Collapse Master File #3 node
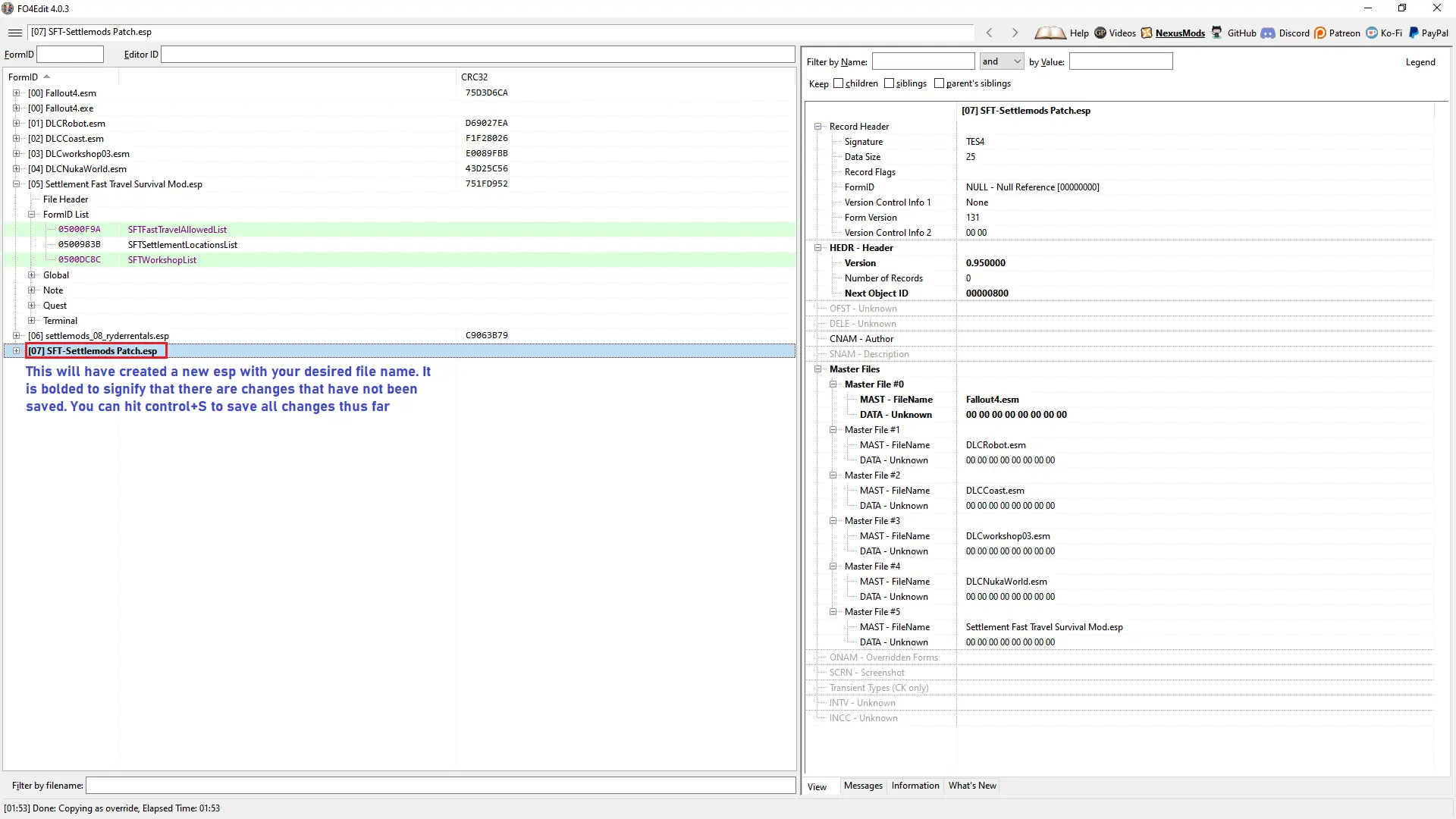 (833, 521)
